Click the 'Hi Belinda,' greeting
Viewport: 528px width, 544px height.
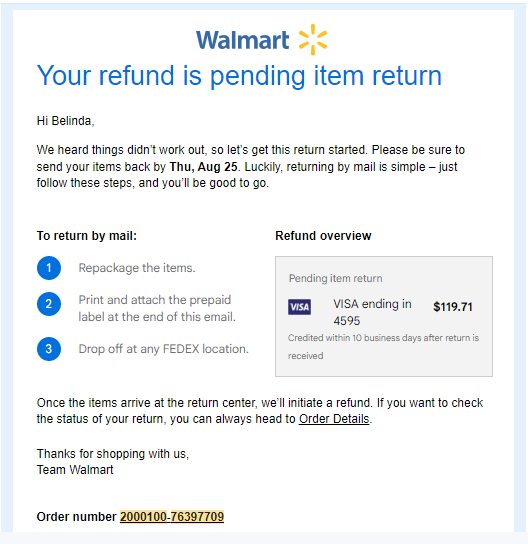coord(65,121)
